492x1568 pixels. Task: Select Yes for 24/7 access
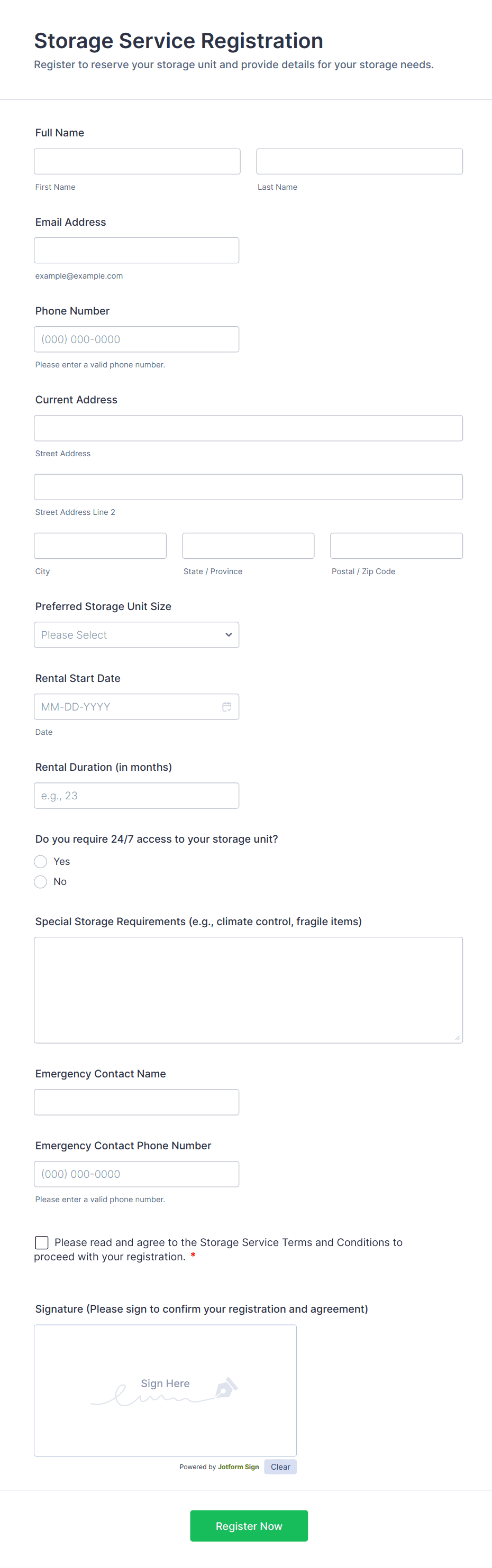point(41,861)
